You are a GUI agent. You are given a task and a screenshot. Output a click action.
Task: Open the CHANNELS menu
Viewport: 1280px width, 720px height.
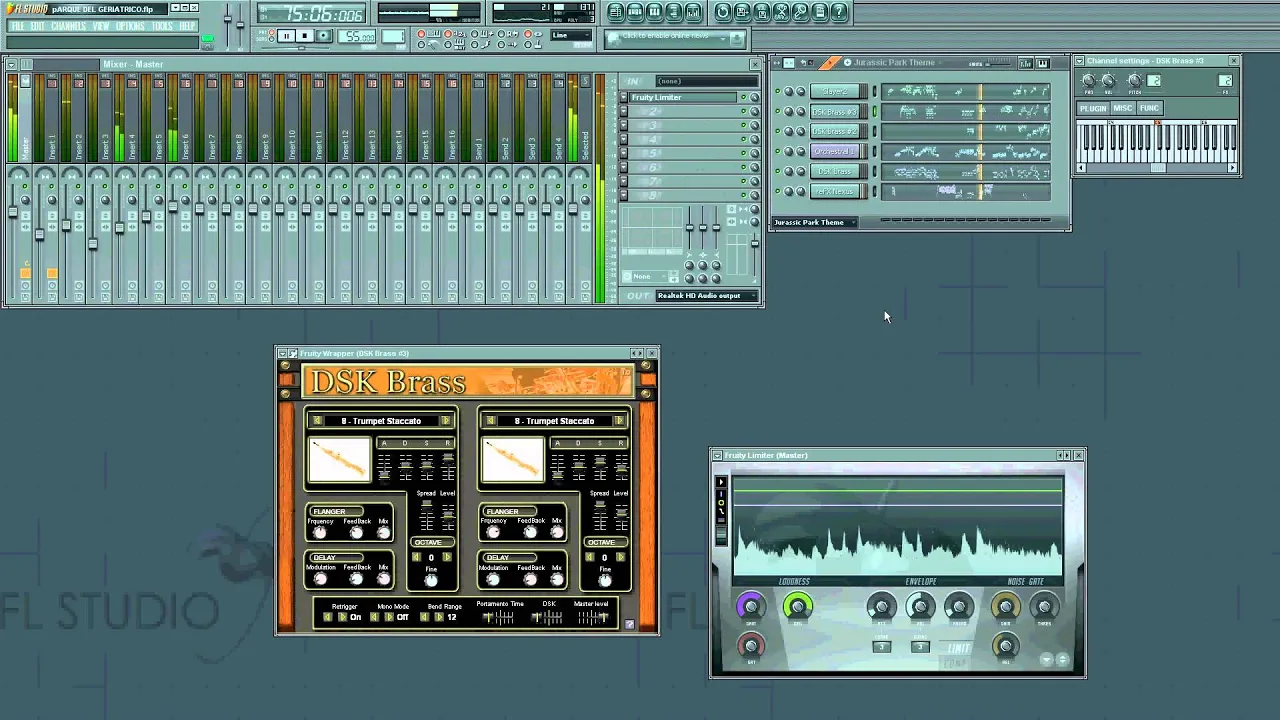point(68,26)
